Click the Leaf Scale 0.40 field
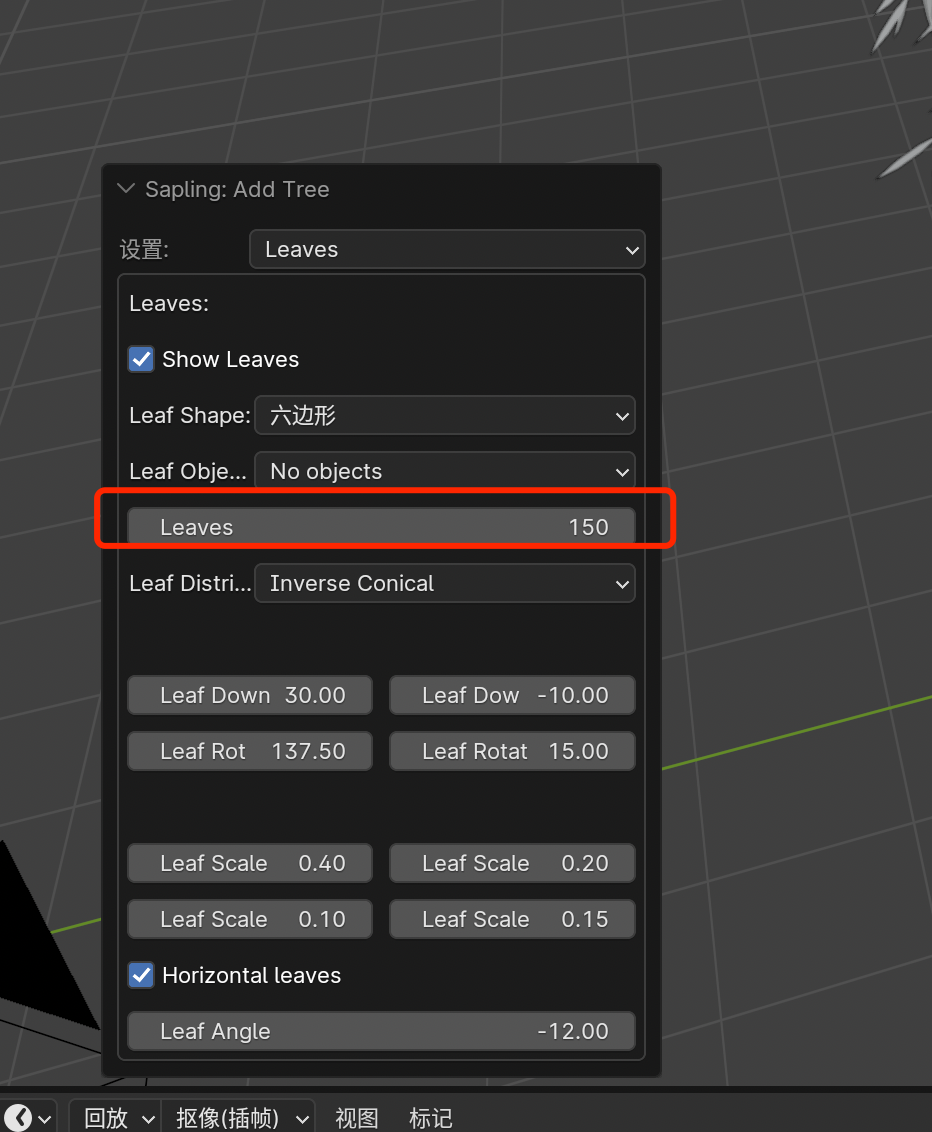This screenshot has width=932, height=1132. pyautogui.click(x=250, y=863)
